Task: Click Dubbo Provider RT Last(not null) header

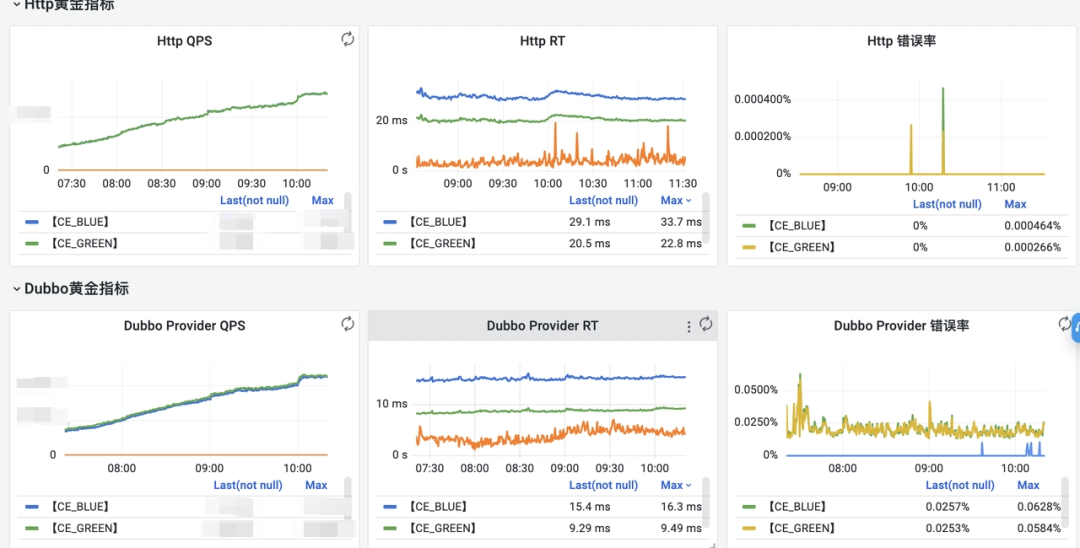Action: coord(603,485)
